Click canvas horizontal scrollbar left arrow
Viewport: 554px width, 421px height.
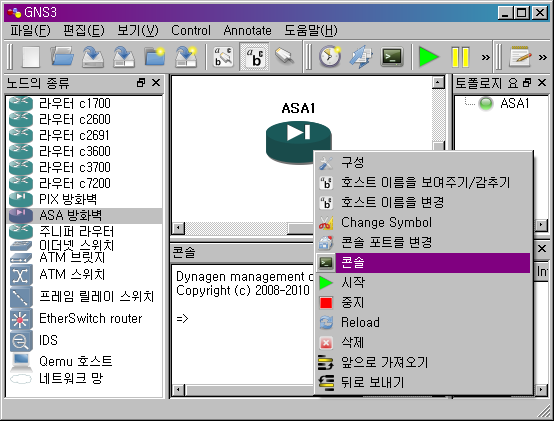(x=178, y=228)
